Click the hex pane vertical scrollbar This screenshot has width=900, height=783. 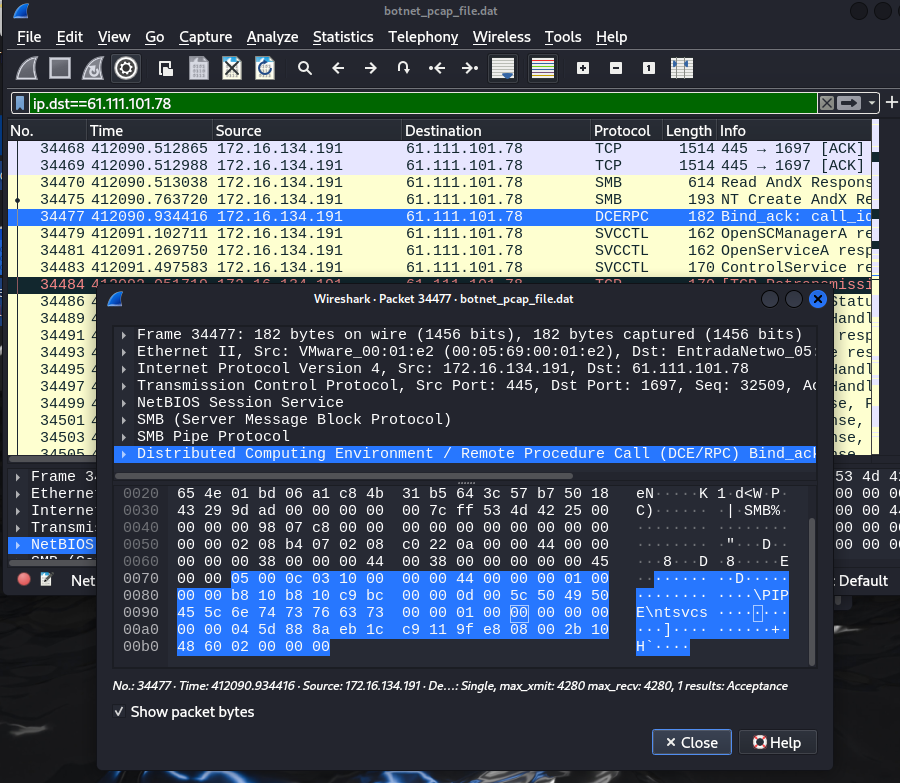[x=811, y=590]
